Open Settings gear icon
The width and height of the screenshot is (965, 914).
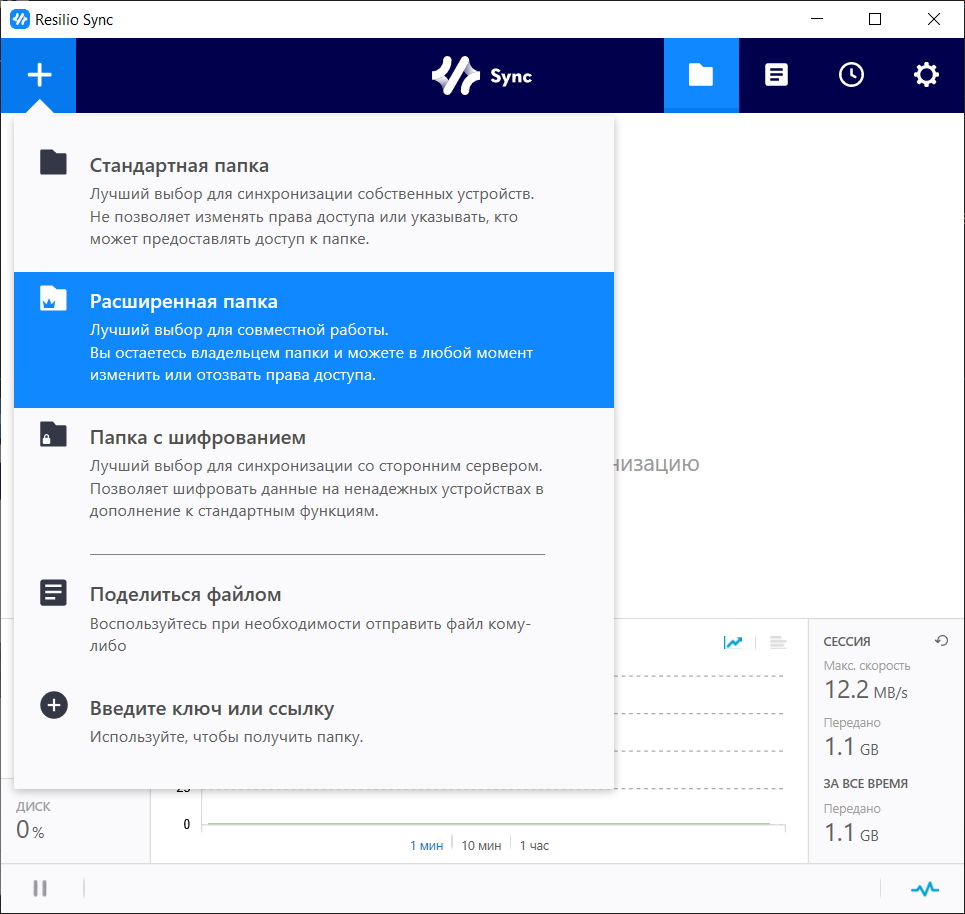click(926, 75)
